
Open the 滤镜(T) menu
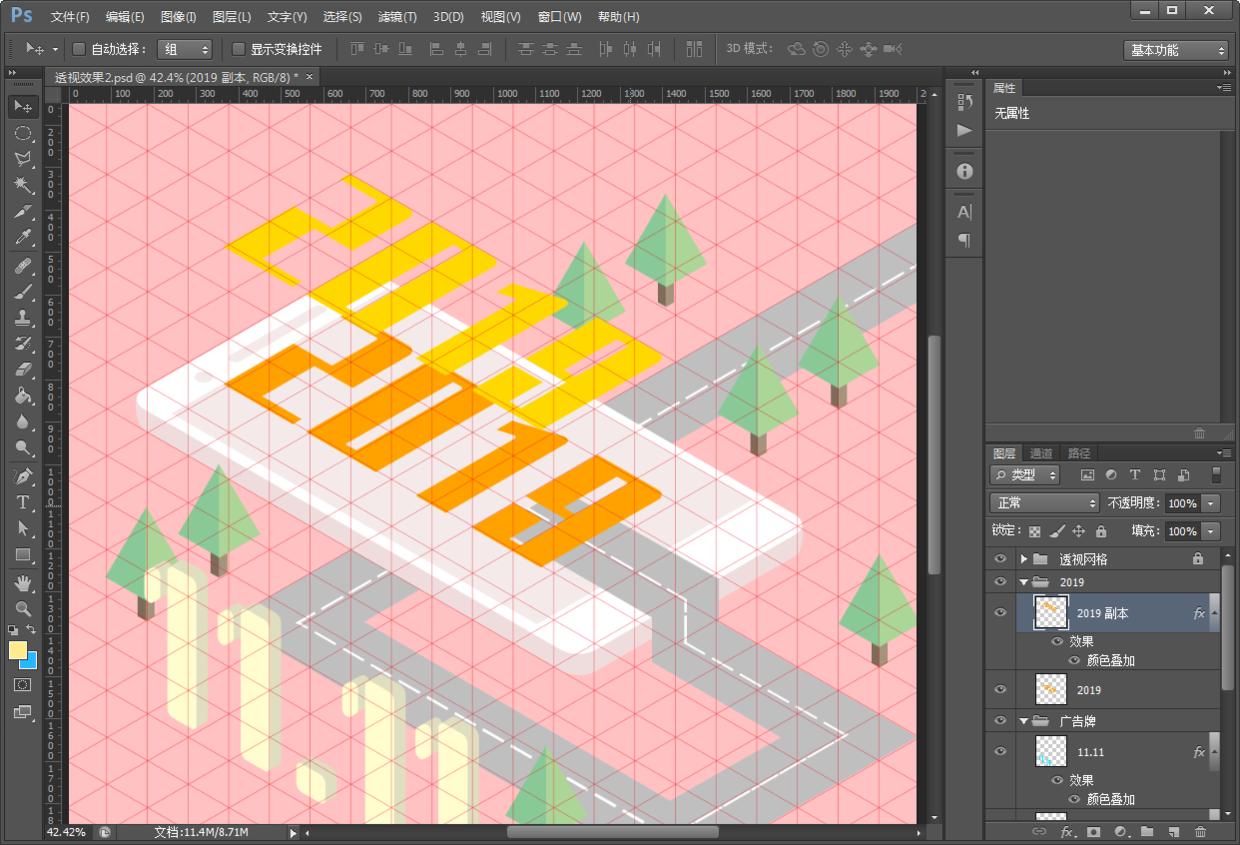[x=397, y=17]
